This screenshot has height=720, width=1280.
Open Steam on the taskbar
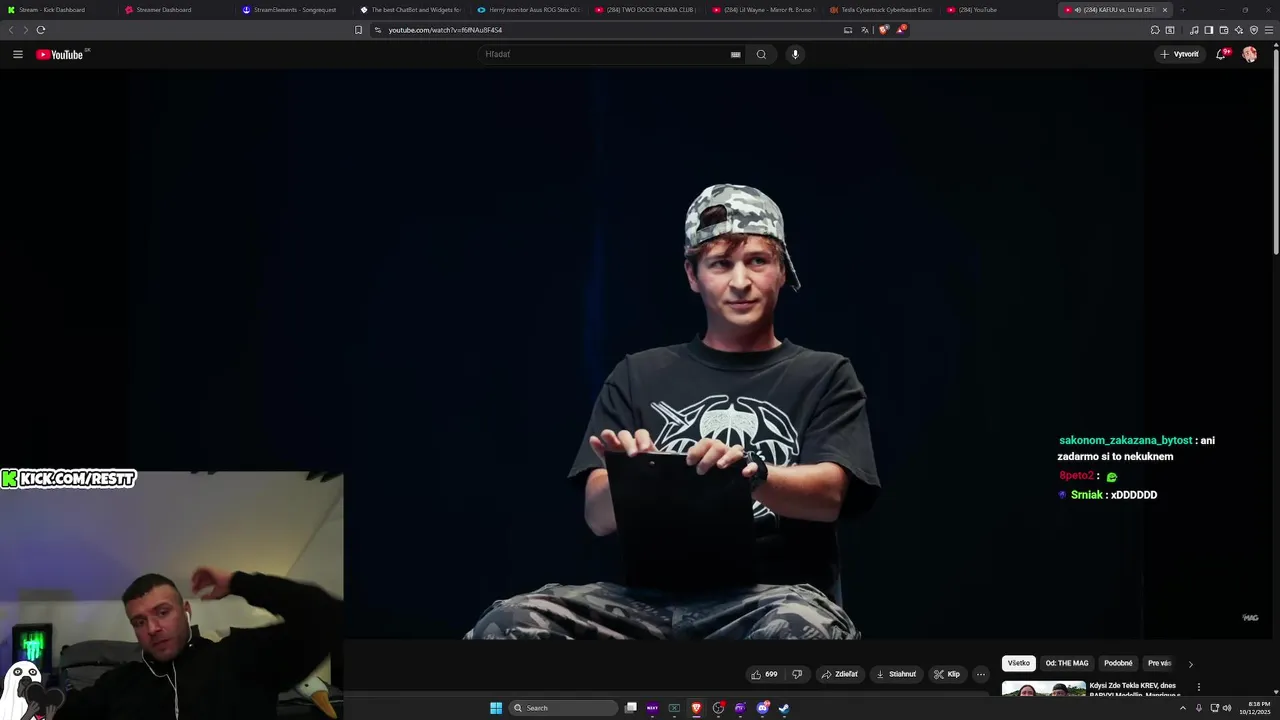click(x=784, y=708)
